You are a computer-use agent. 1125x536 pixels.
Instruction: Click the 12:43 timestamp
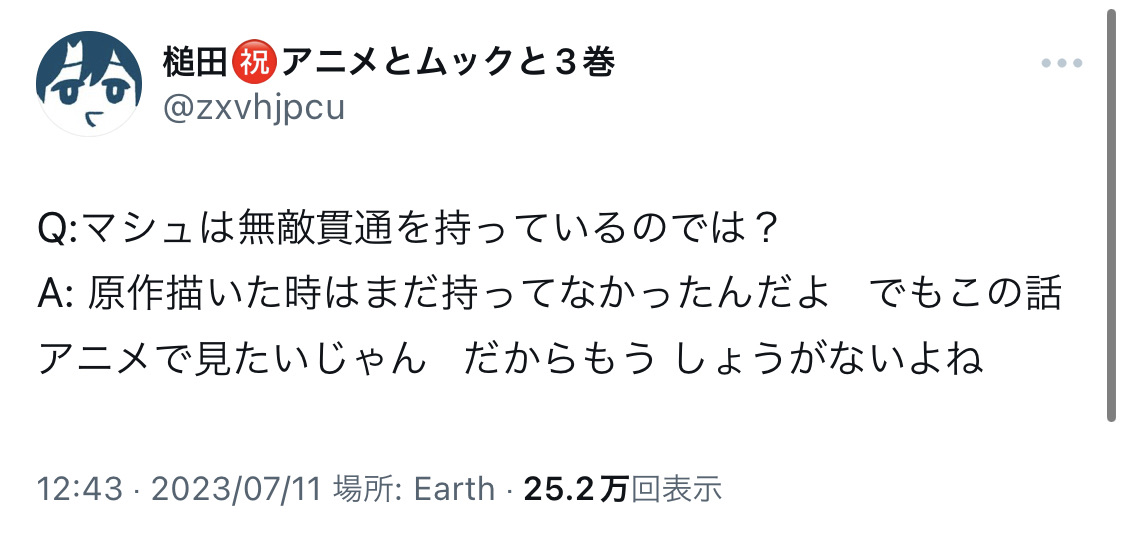click(x=79, y=489)
